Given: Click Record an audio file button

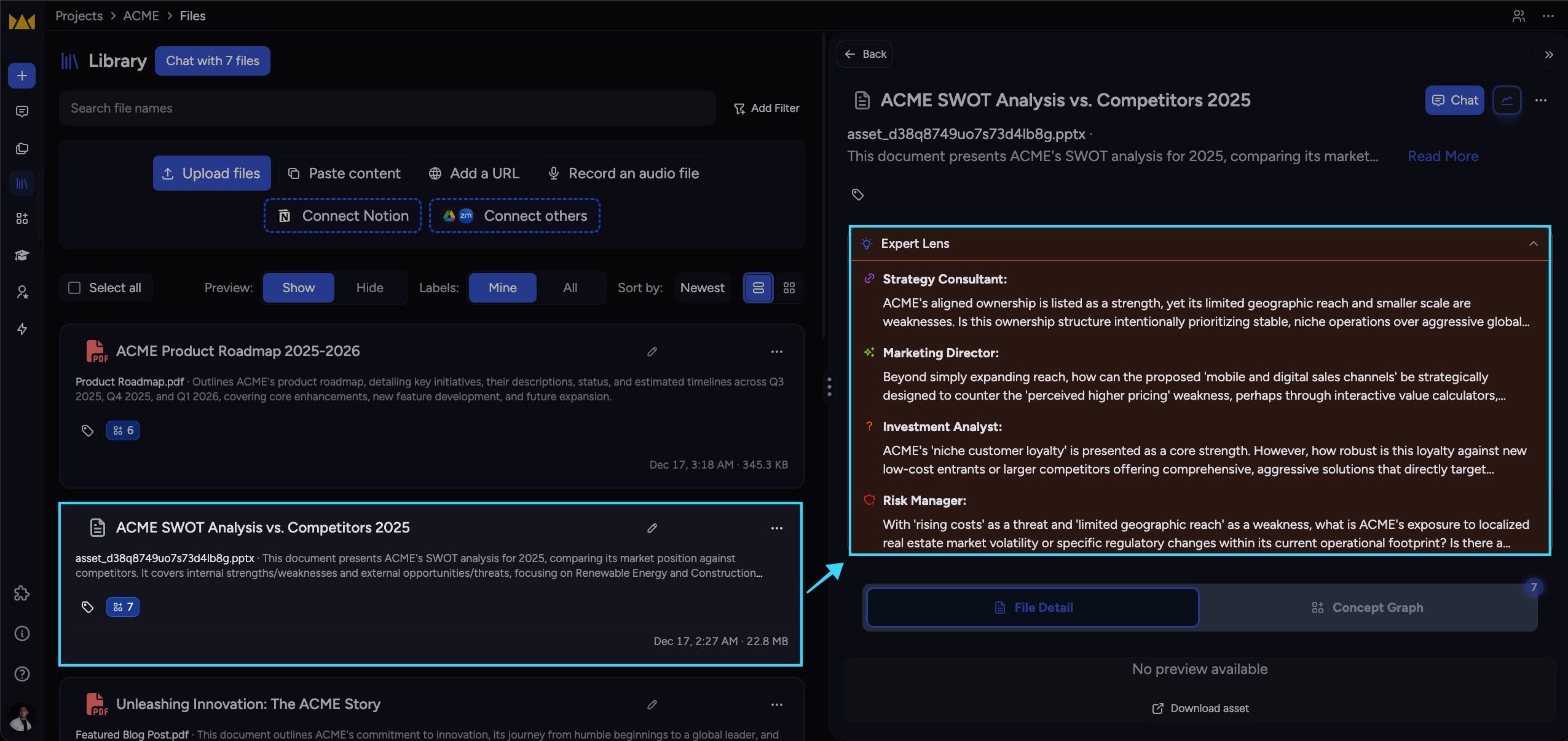Looking at the screenshot, I should (624, 173).
